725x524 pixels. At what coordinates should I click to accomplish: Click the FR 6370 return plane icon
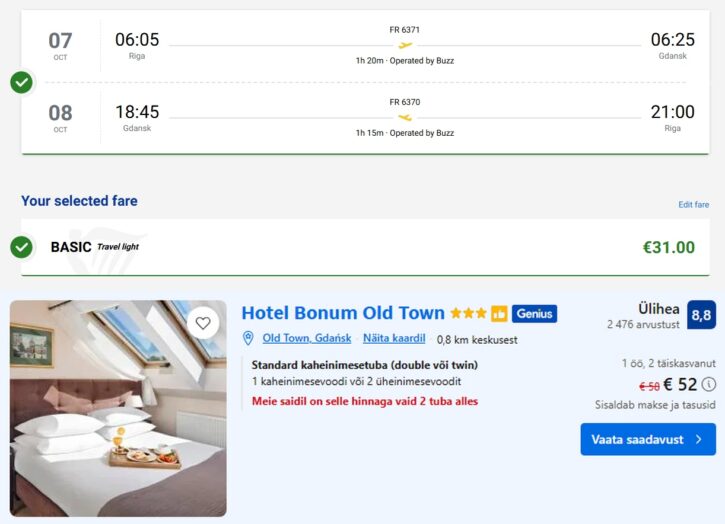pos(405,117)
